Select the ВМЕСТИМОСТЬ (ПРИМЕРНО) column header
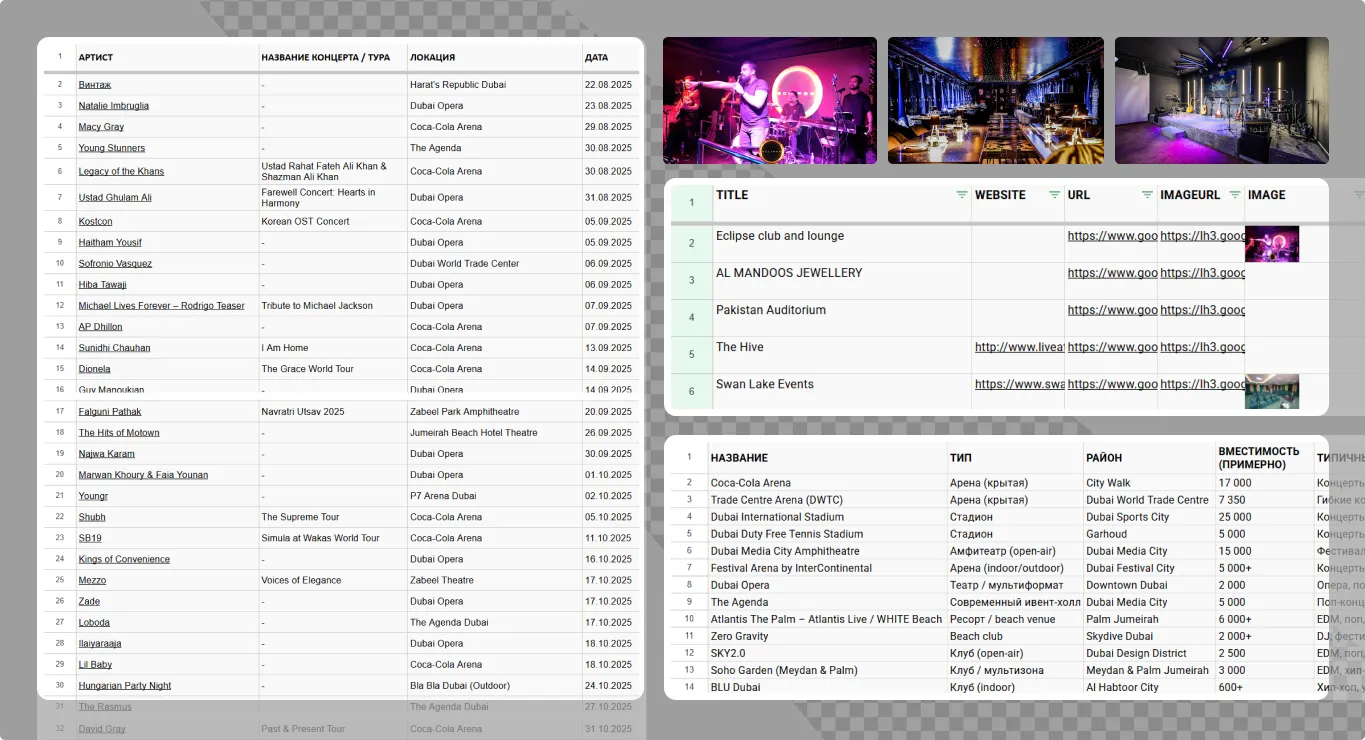 click(1258, 458)
